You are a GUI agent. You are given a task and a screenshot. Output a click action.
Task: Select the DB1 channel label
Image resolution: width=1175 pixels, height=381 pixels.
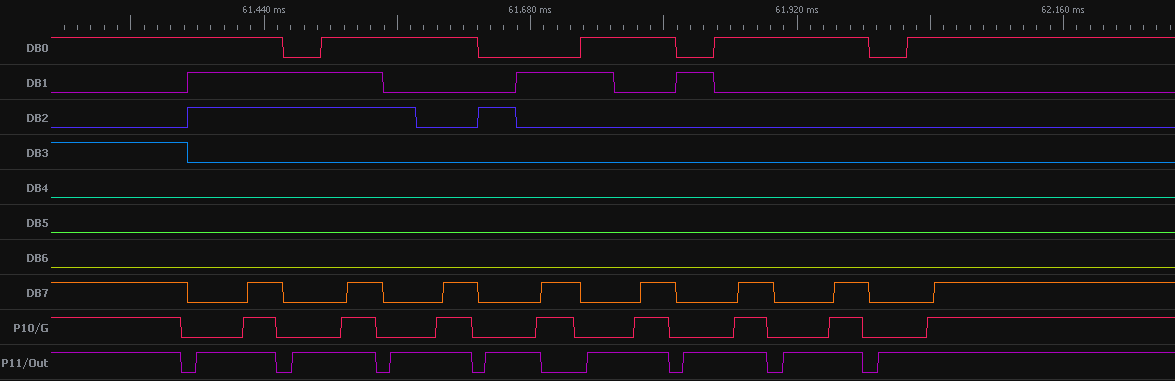point(37,83)
